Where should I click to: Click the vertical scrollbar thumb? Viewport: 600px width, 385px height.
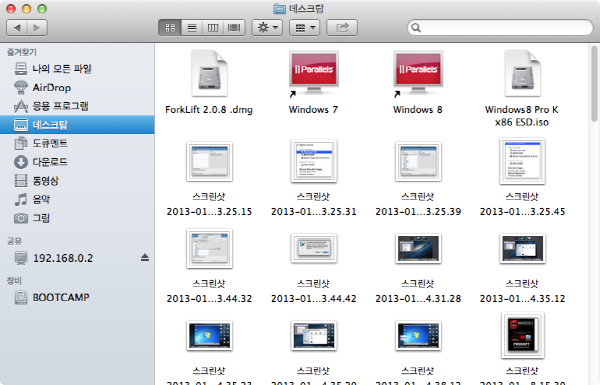[594, 83]
